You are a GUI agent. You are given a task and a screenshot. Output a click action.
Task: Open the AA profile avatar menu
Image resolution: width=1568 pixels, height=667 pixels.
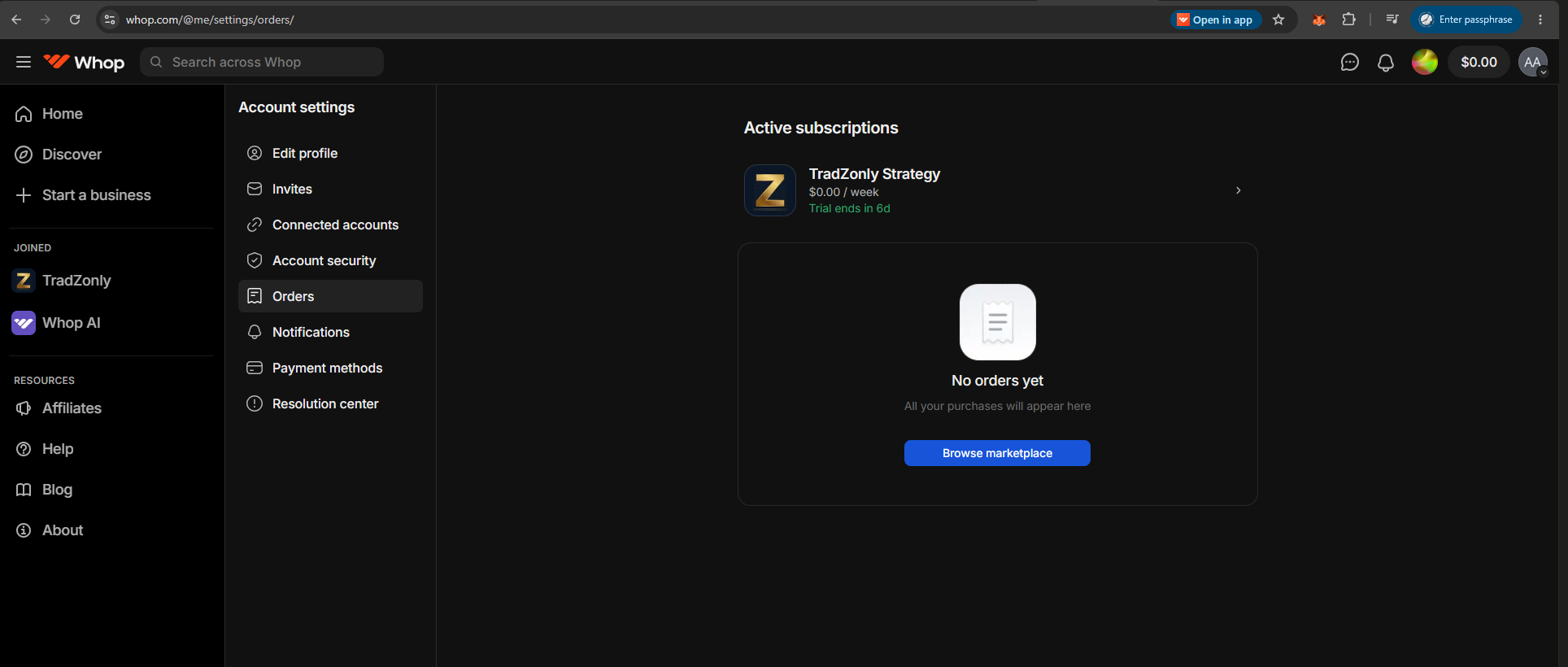tap(1533, 62)
